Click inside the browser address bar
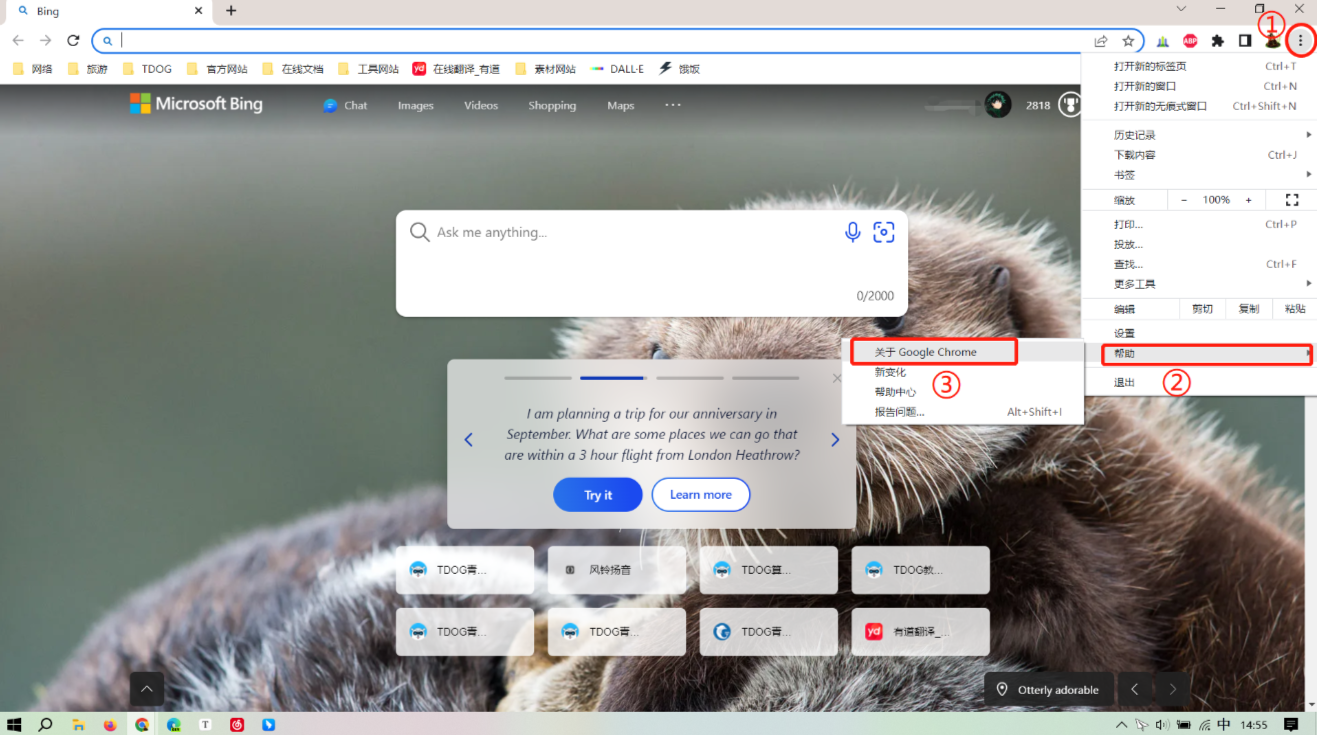Screen dimensions: 1317x735 400,41
